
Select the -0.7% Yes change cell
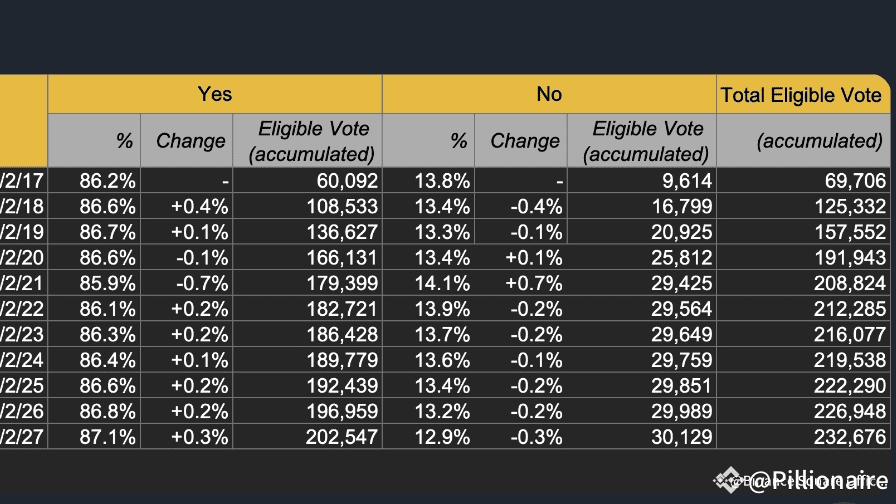pyautogui.click(x=187, y=283)
